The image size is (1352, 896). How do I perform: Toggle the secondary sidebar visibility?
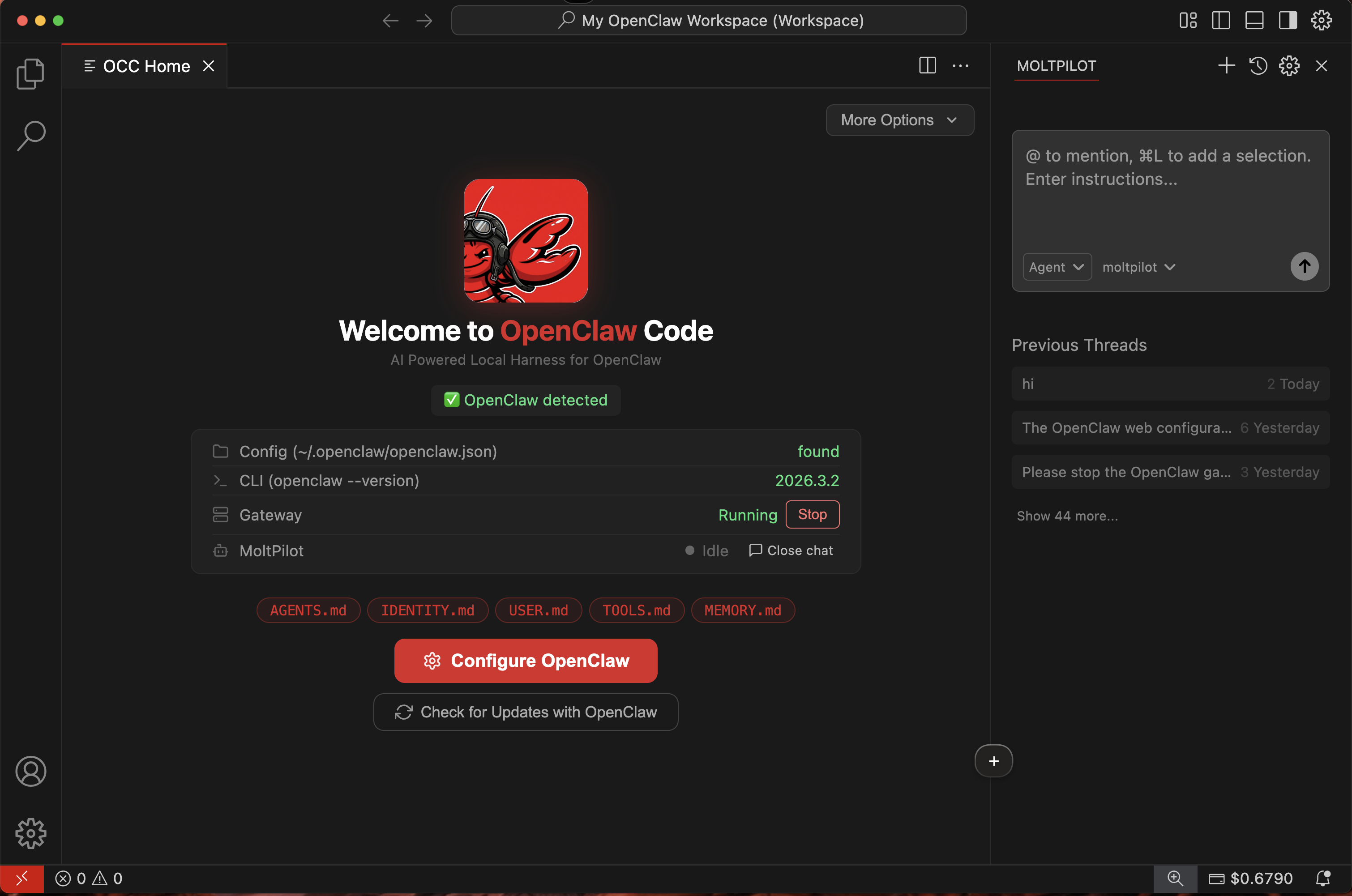point(1287,20)
